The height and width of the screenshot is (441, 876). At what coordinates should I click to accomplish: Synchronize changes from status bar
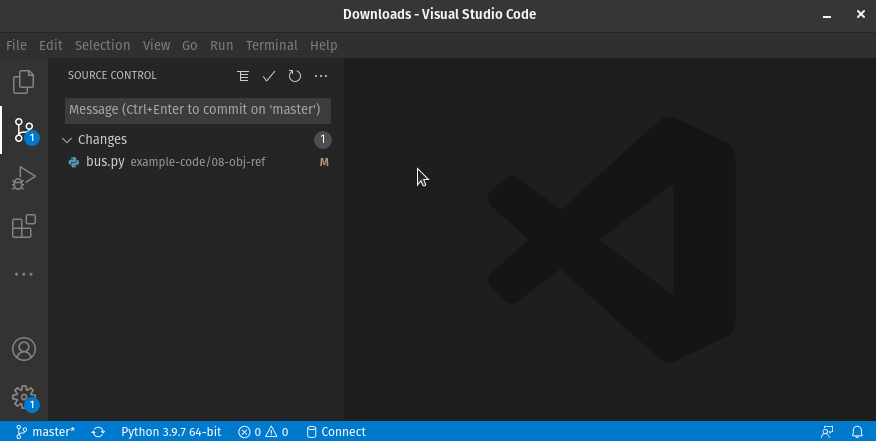pos(98,432)
